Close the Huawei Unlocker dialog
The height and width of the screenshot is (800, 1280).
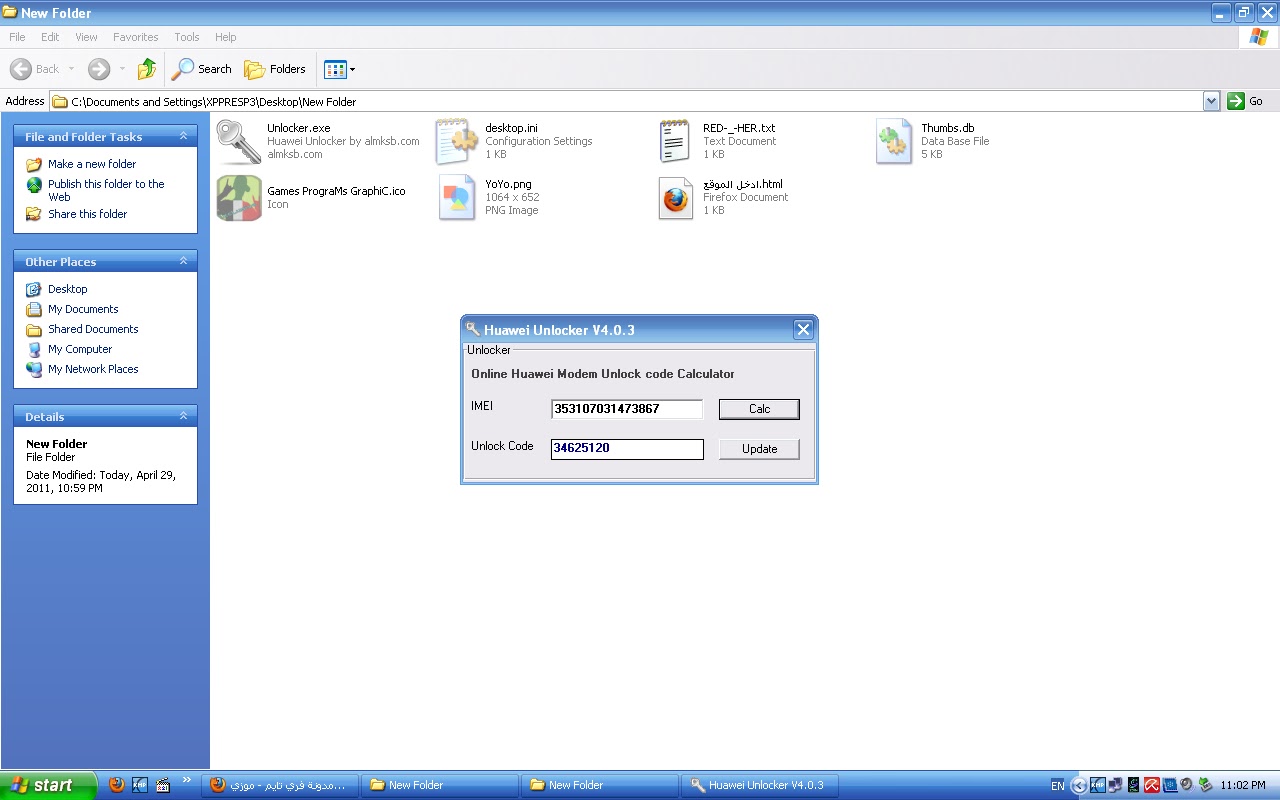(x=803, y=330)
